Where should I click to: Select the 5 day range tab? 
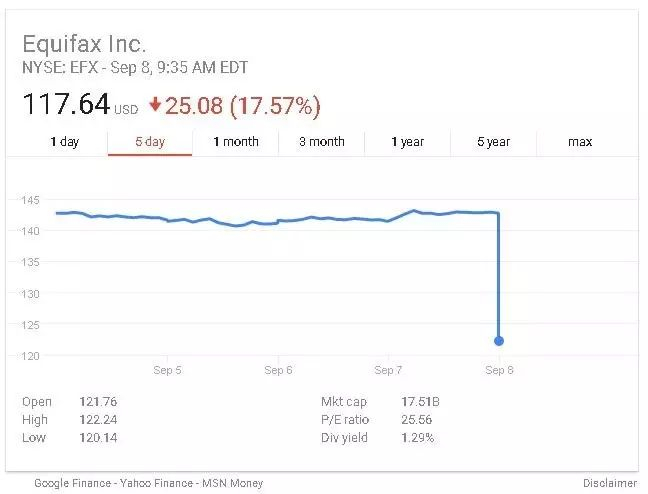tap(150, 142)
